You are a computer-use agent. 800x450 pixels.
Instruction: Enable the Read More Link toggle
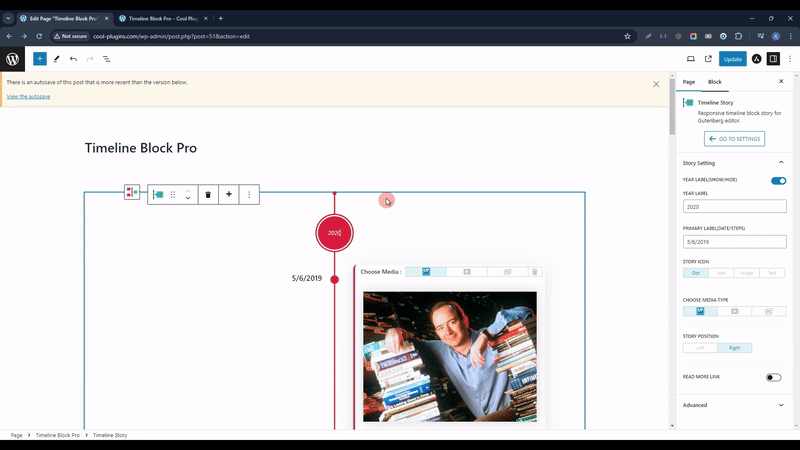click(x=773, y=378)
